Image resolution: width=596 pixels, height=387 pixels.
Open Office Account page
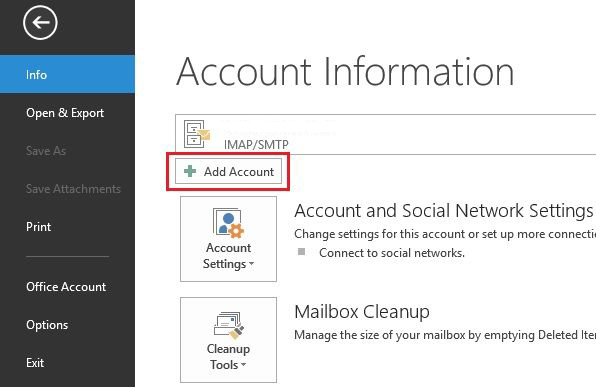click(67, 287)
